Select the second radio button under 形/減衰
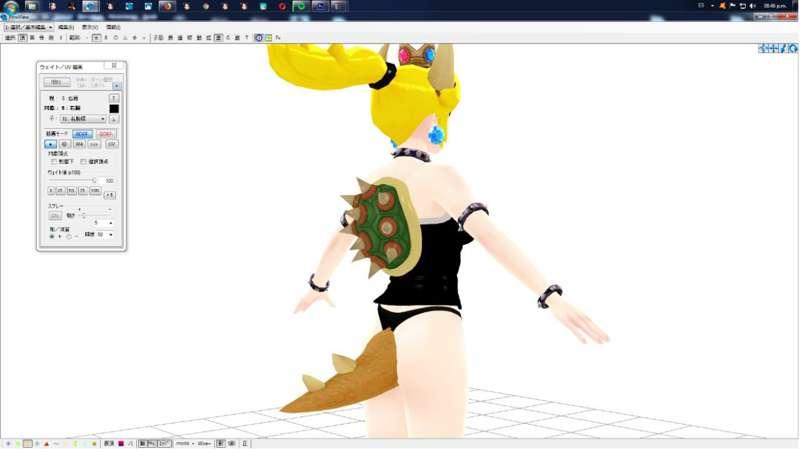This screenshot has height=449, width=800. tap(68, 236)
